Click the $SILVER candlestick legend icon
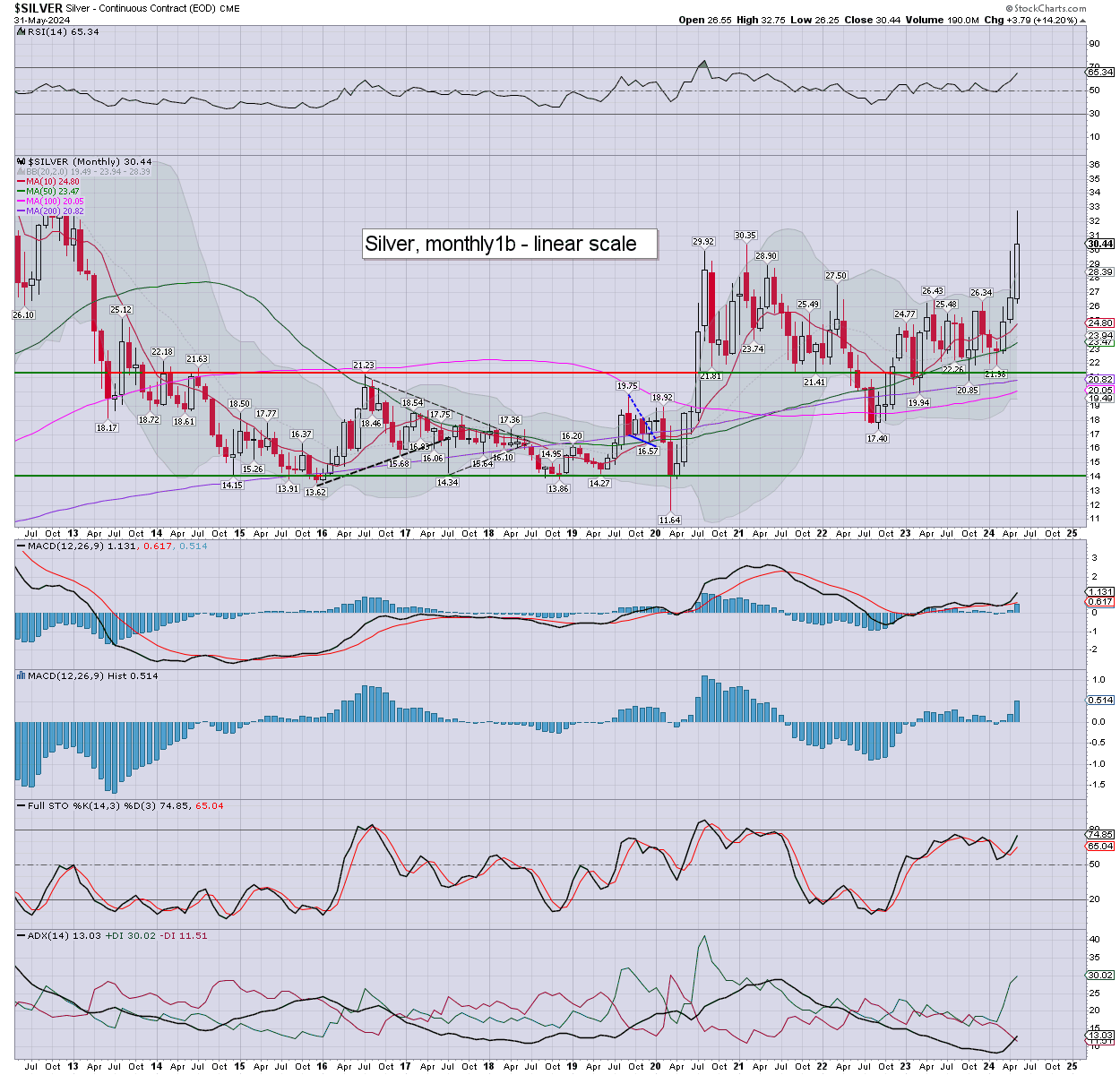Screen dimensions: 1120x1075 coord(22,162)
